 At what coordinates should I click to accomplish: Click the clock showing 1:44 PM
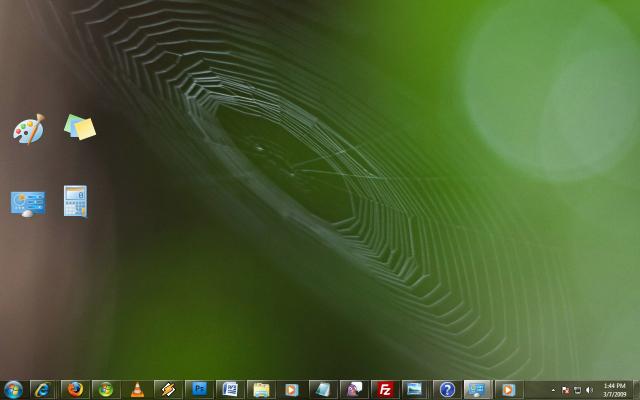[x=615, y=389]
